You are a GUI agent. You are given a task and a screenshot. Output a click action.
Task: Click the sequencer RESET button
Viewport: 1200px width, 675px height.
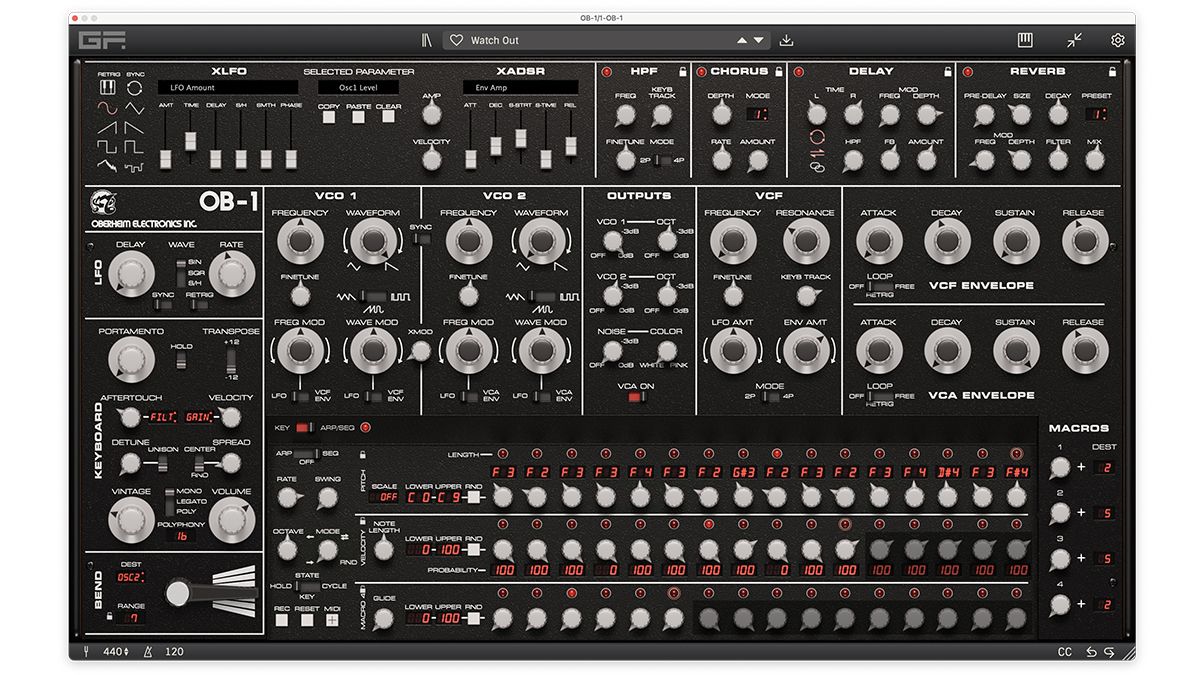307,620
